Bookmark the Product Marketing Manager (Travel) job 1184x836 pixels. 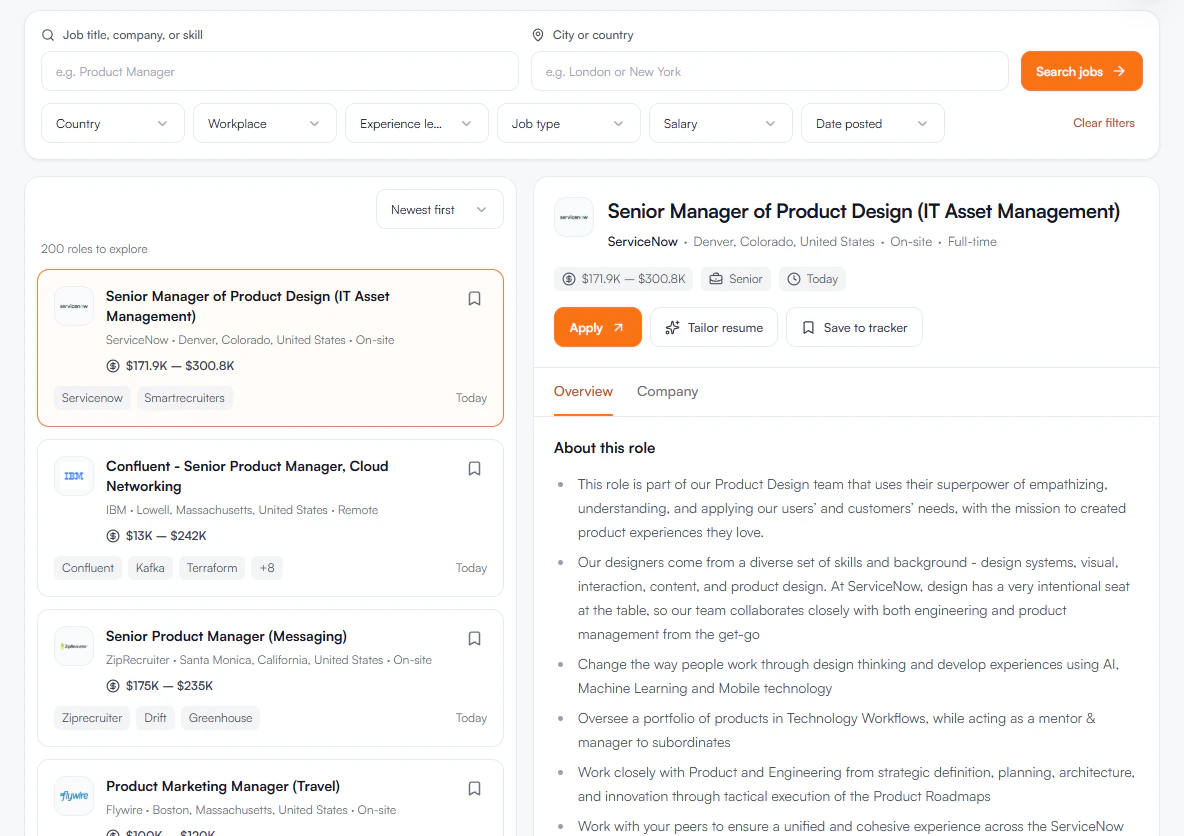tap(474, 788)
